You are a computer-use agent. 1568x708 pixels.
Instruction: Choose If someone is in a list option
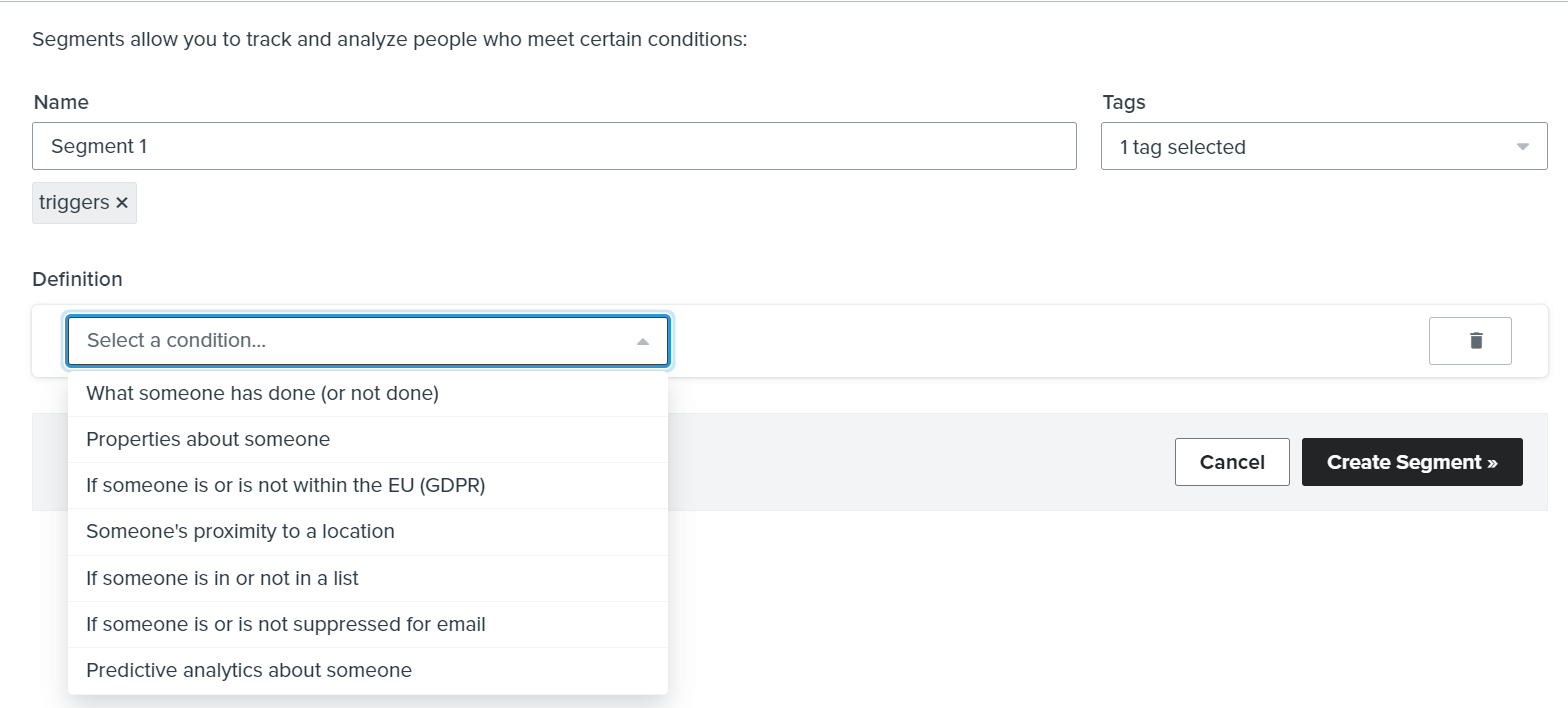222,578
